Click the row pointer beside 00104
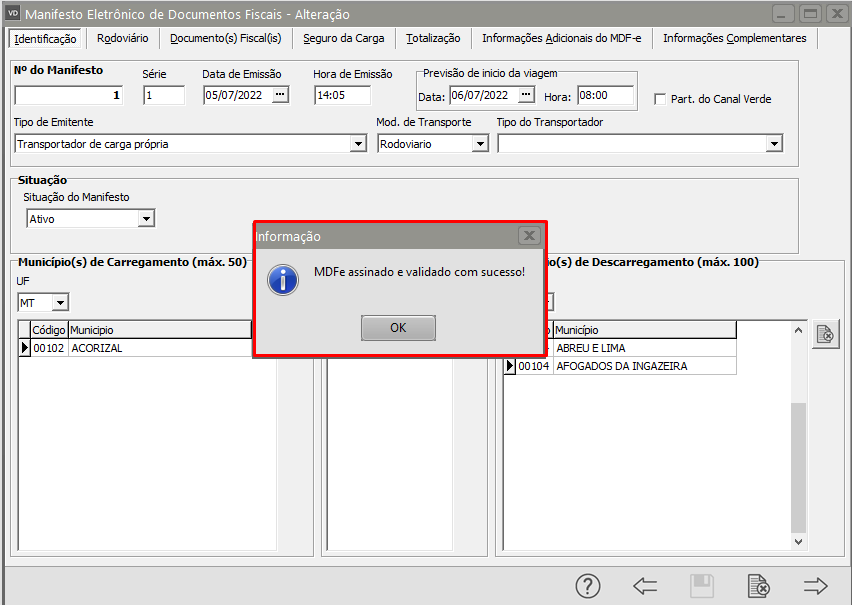852x605 pixels. pos(510,366)
